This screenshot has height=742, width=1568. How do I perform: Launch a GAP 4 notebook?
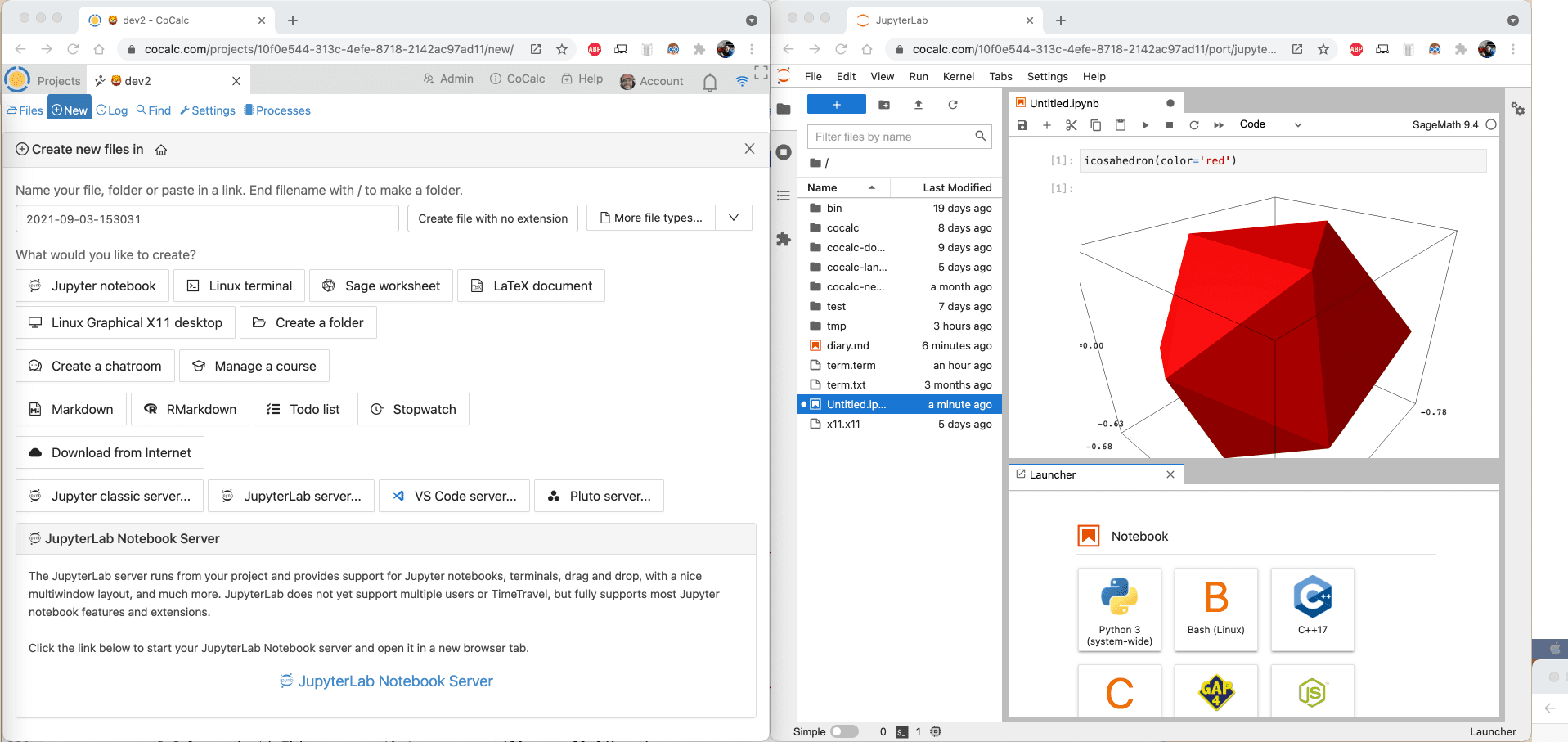pos(1216,692)
